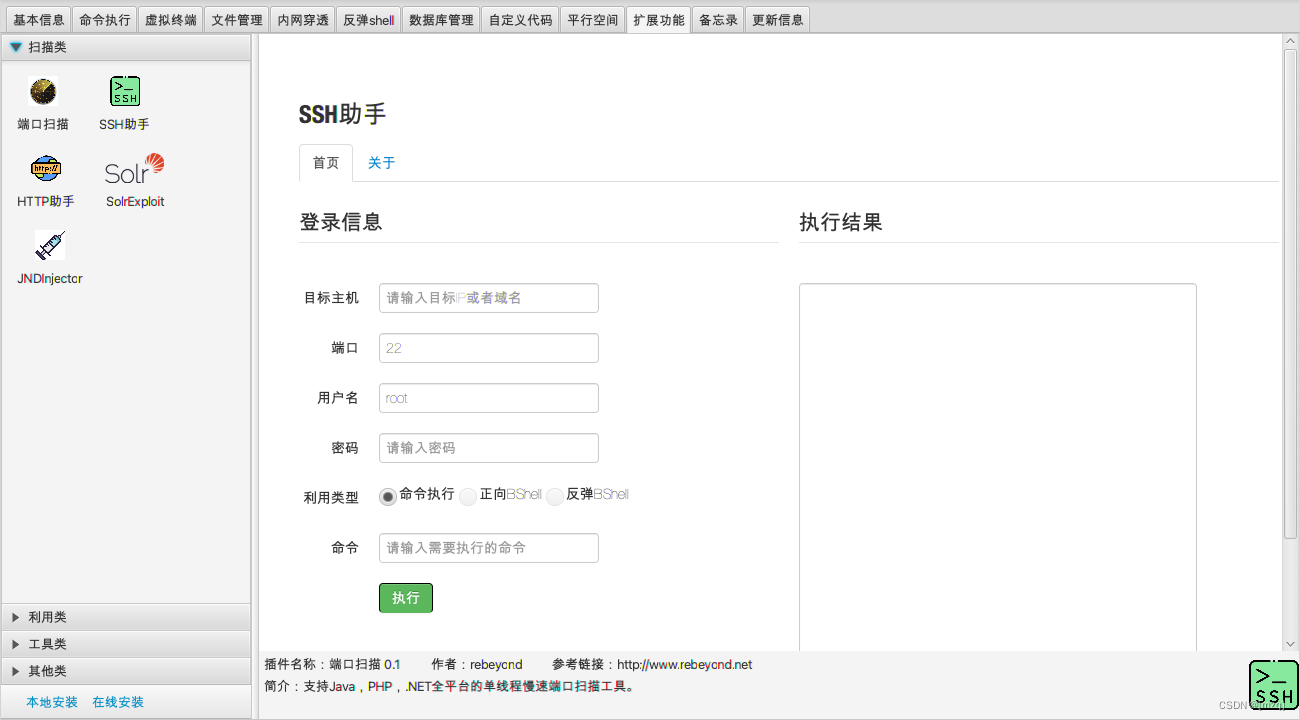
Task: Choose the 正向BShell radio option
Action: (x=468, y=497)
